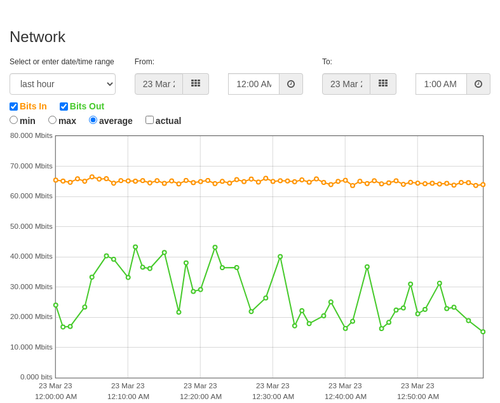Toggle the Bits Out checkbox
Screen dimensions: 500x403
click(x=64, y=106)
